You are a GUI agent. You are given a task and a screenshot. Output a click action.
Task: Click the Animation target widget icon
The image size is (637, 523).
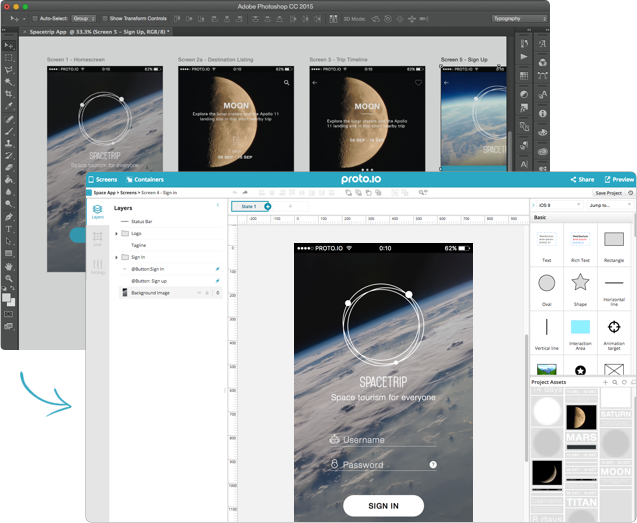[x=614, y=327]
